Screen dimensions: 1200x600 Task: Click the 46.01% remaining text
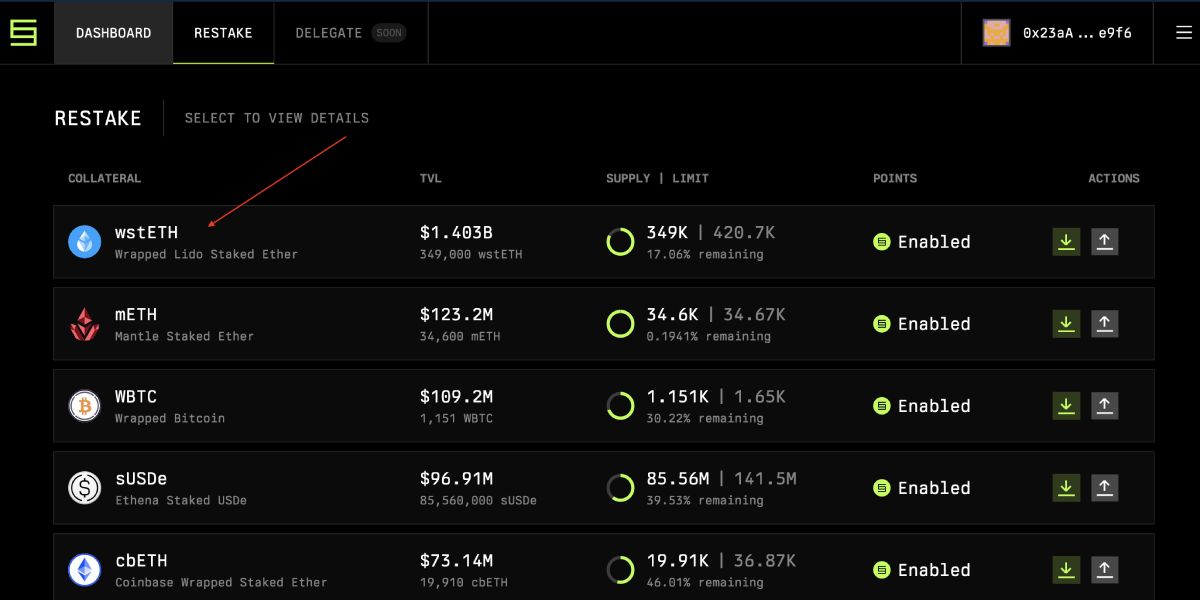click(704, 582)
